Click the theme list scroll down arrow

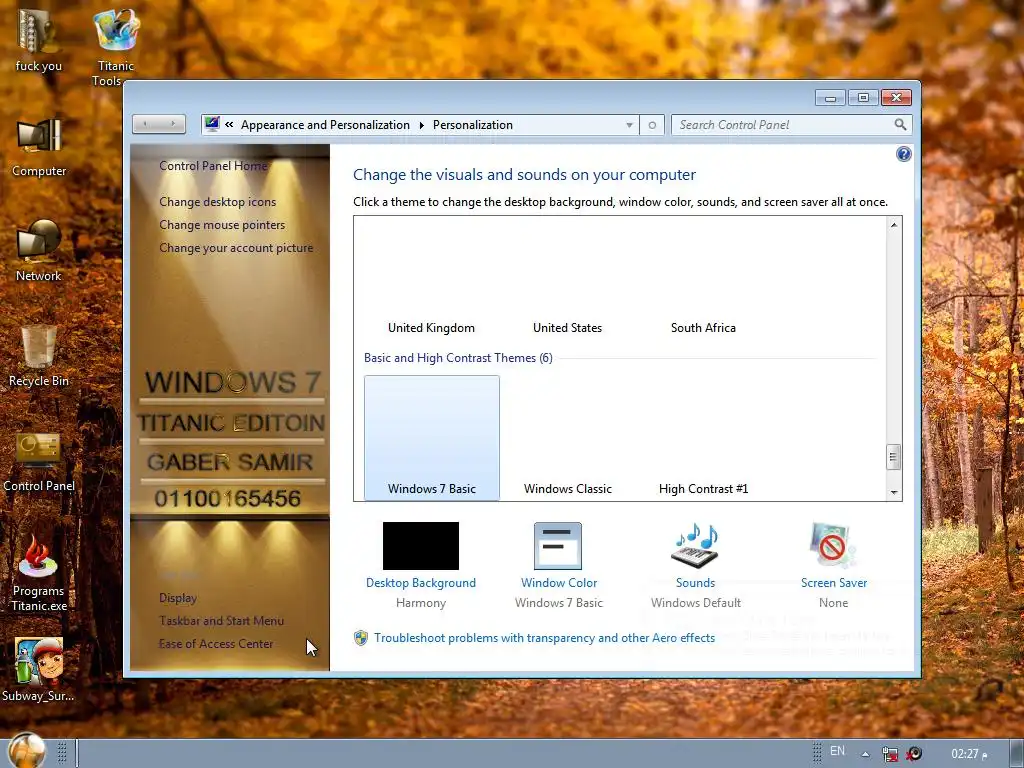click(x=894, y=492)
